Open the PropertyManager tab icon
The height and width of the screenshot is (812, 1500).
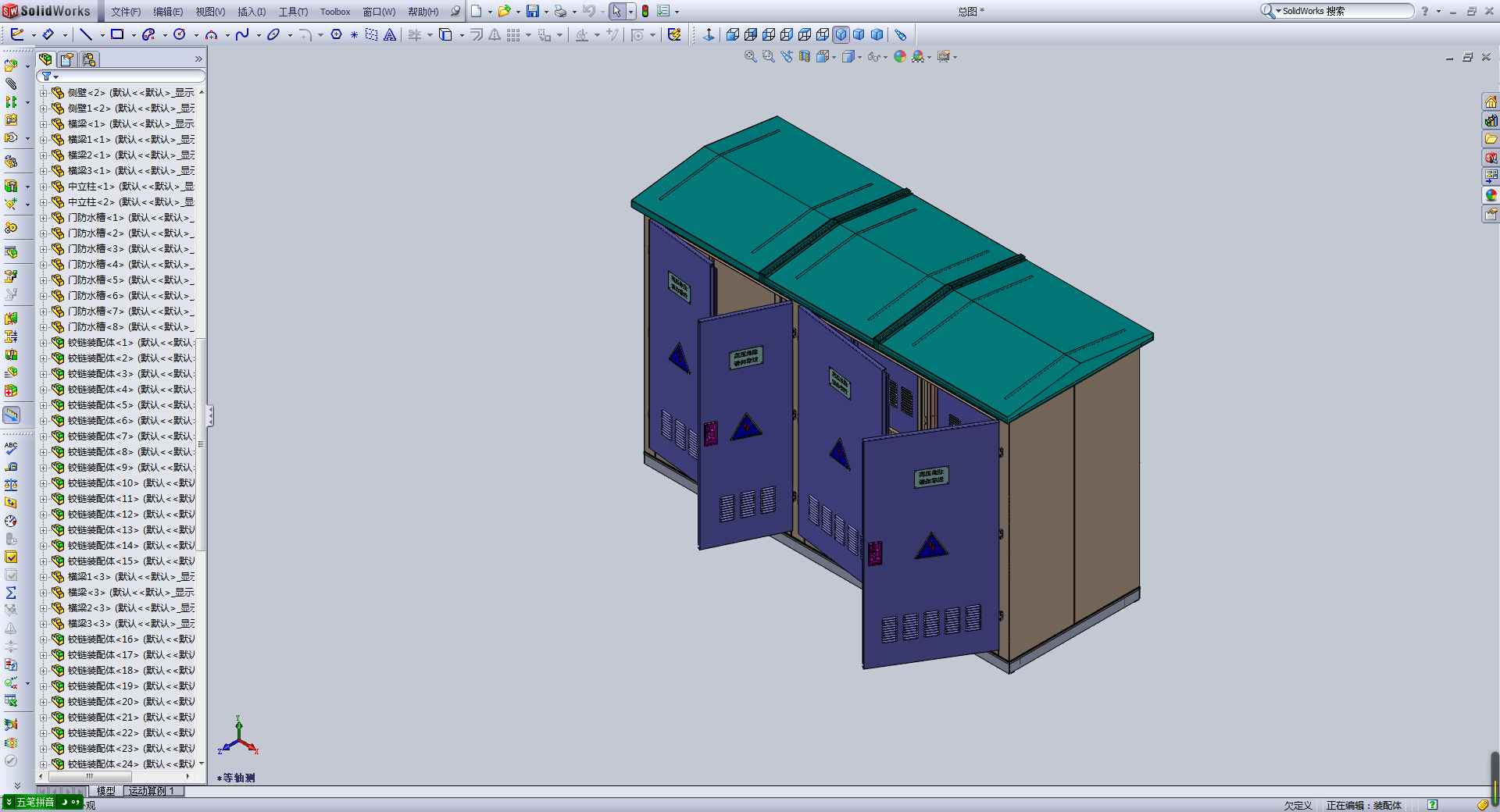coord(67,59)
